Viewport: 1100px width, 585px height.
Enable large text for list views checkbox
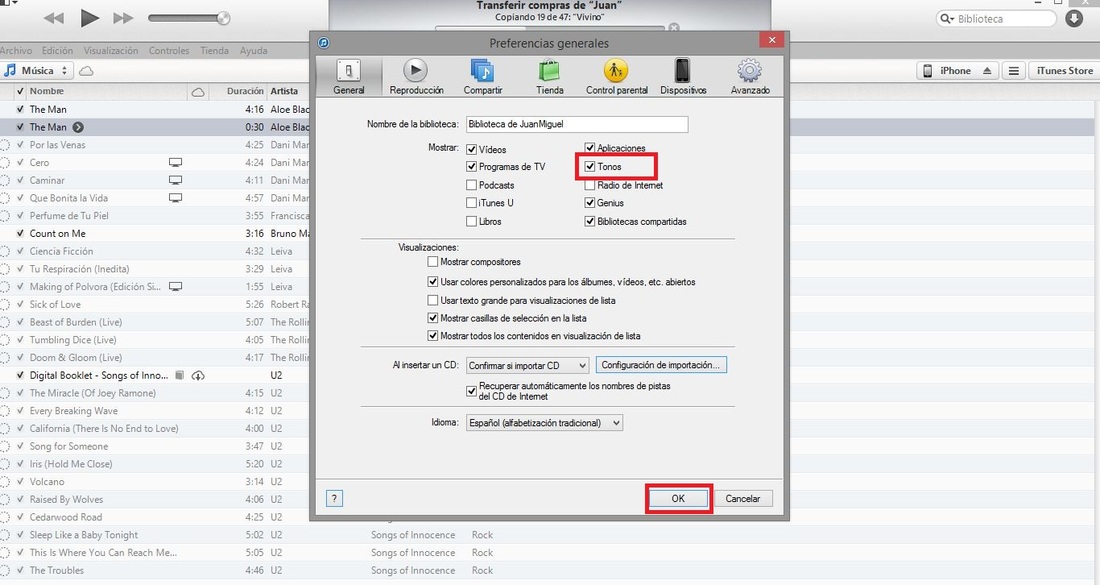click(433, 300)
